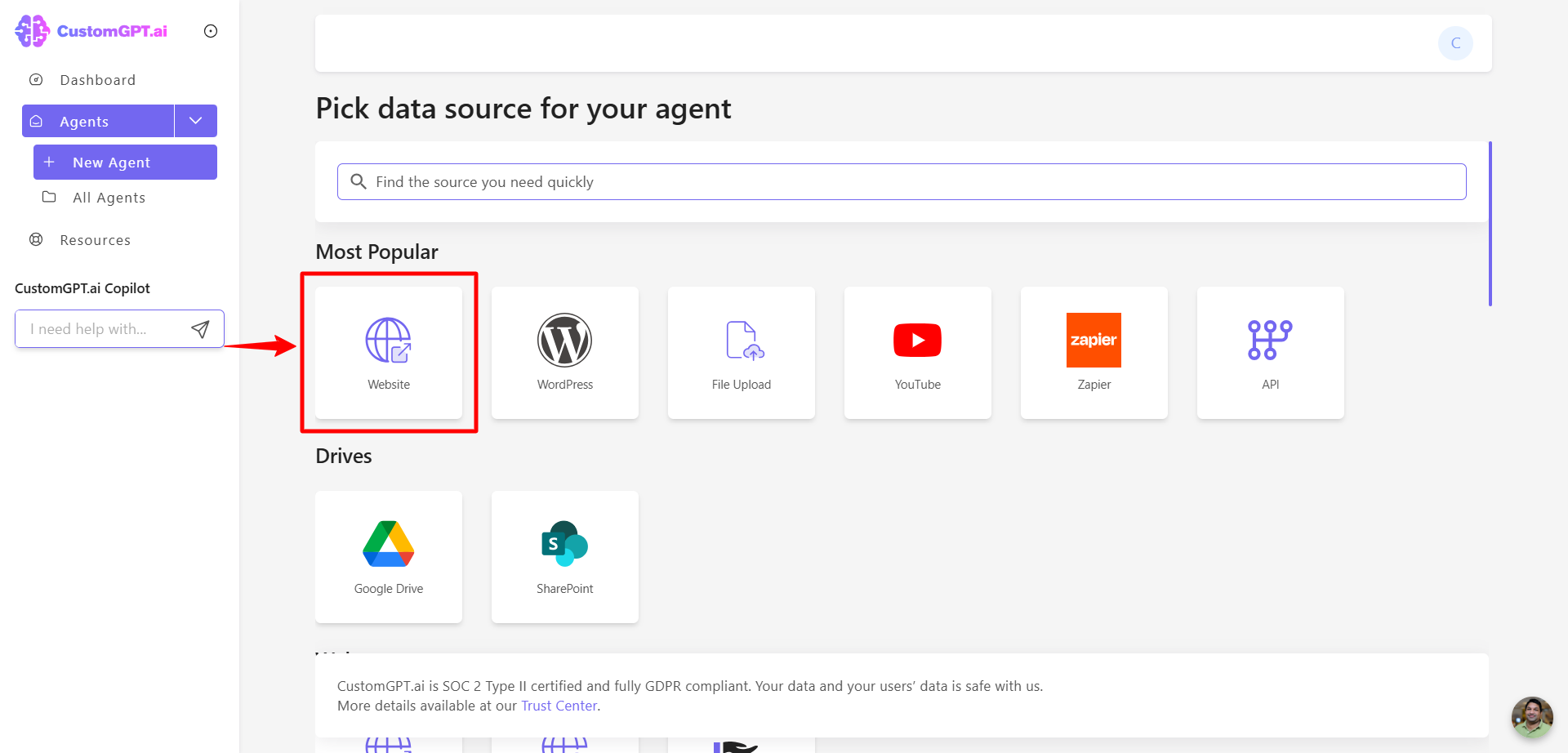Choose SharePoint as data source
This screenshot has width=1568, height=753.
565,557
